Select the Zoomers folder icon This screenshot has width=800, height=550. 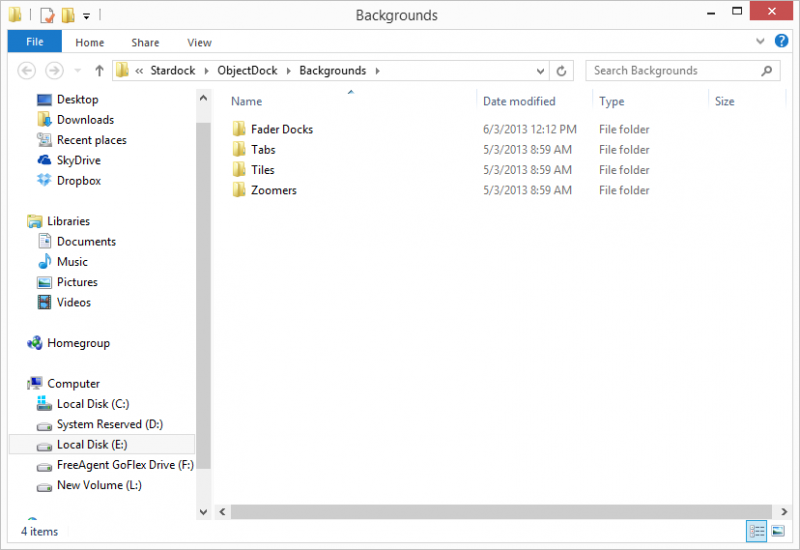click(239, 190)
